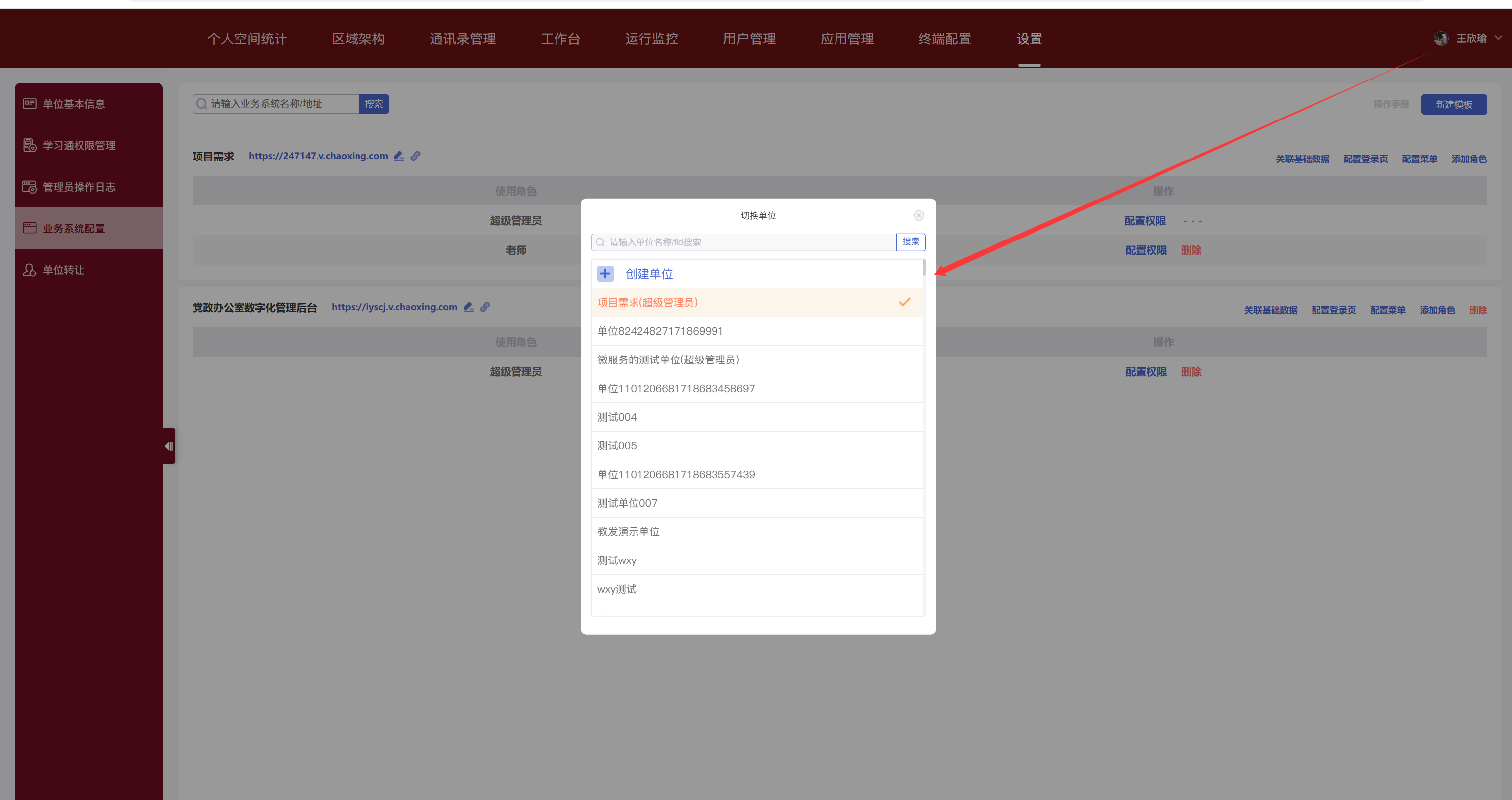Click the unit list scrollbar thumb

click(x=924, y=268)
